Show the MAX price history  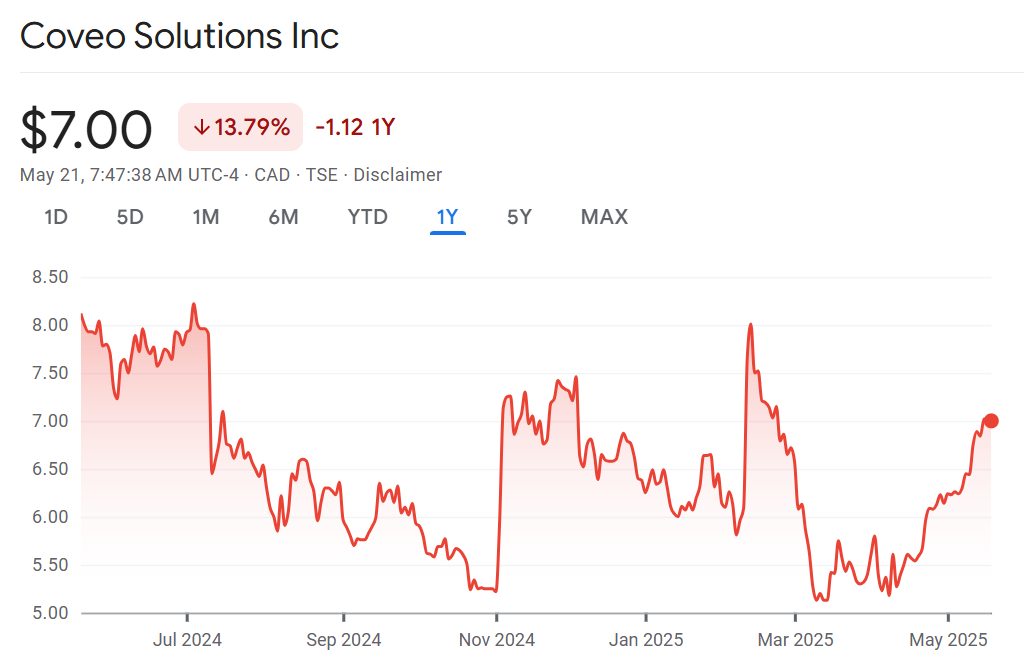pyautogui.click(x=604, y=217)
